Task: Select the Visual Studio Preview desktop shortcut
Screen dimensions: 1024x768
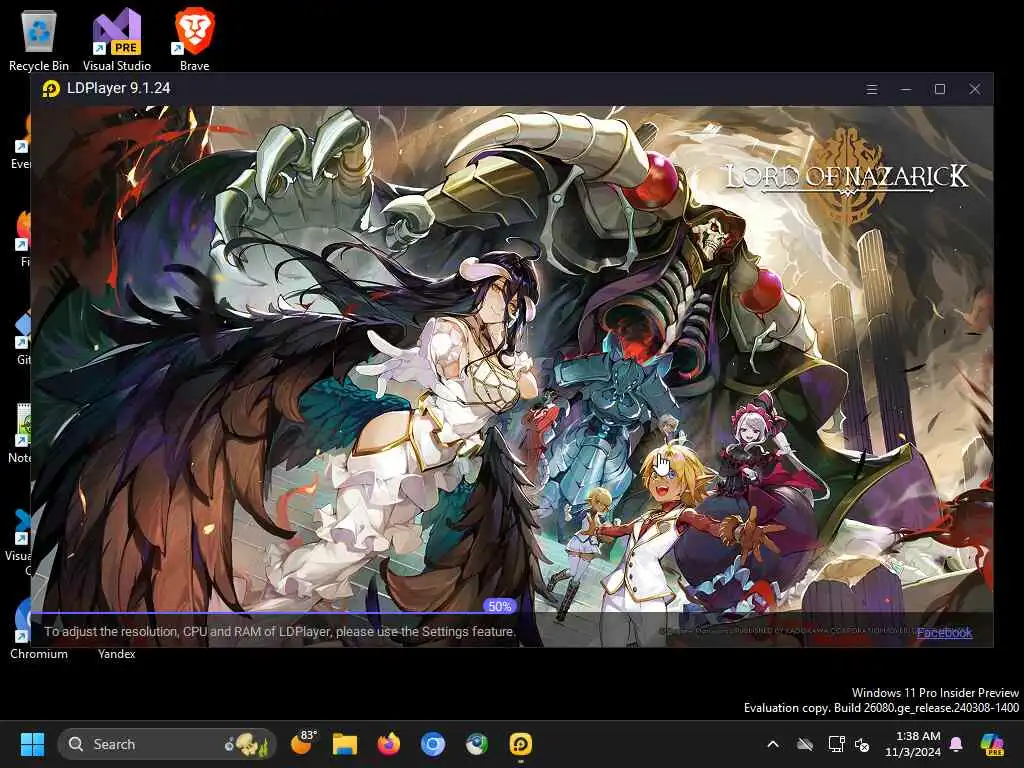Action: coord(117,40)
